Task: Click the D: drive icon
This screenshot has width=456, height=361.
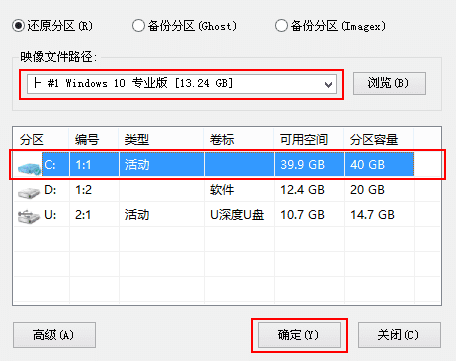Action: (29, 192)
